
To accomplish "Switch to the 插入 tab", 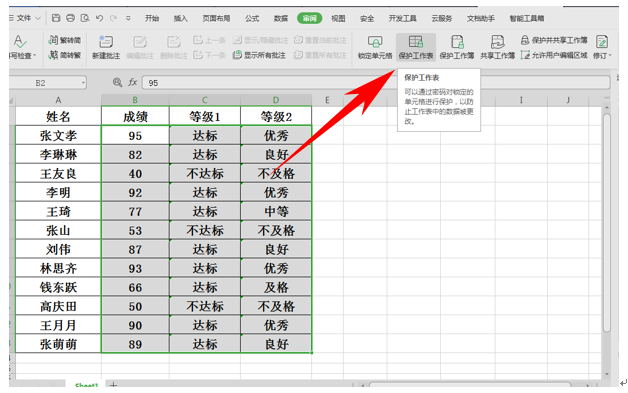I will pos(181,18).
